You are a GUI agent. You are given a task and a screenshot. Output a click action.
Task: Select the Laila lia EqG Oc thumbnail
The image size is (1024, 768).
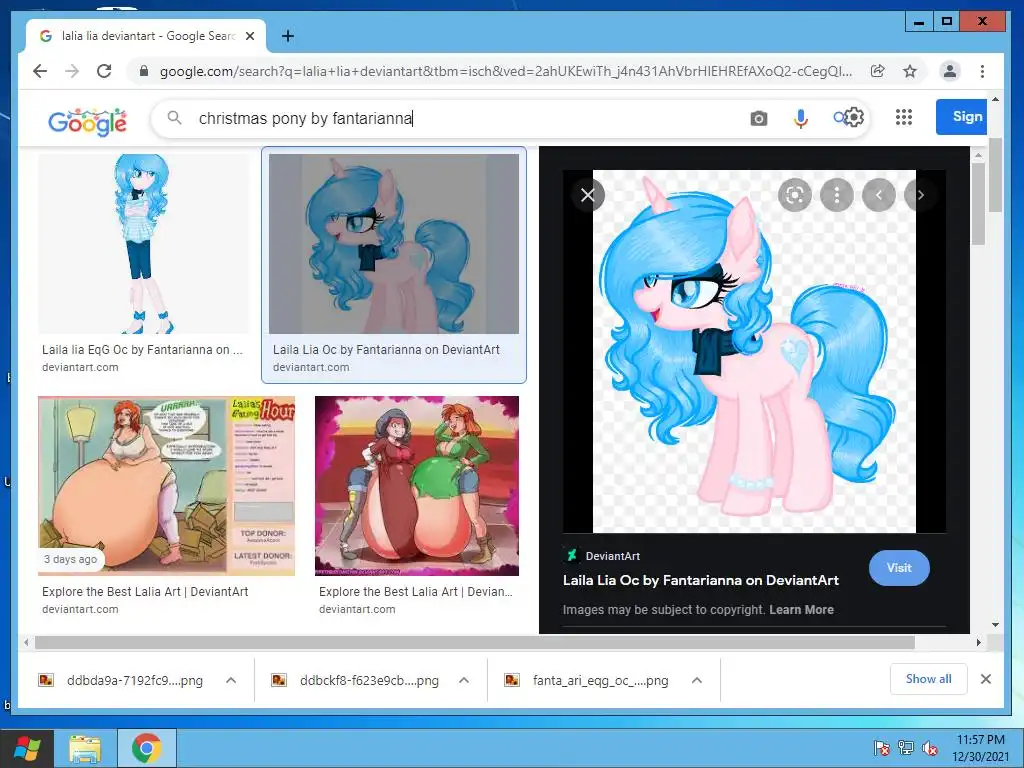(x=143, y=244)
